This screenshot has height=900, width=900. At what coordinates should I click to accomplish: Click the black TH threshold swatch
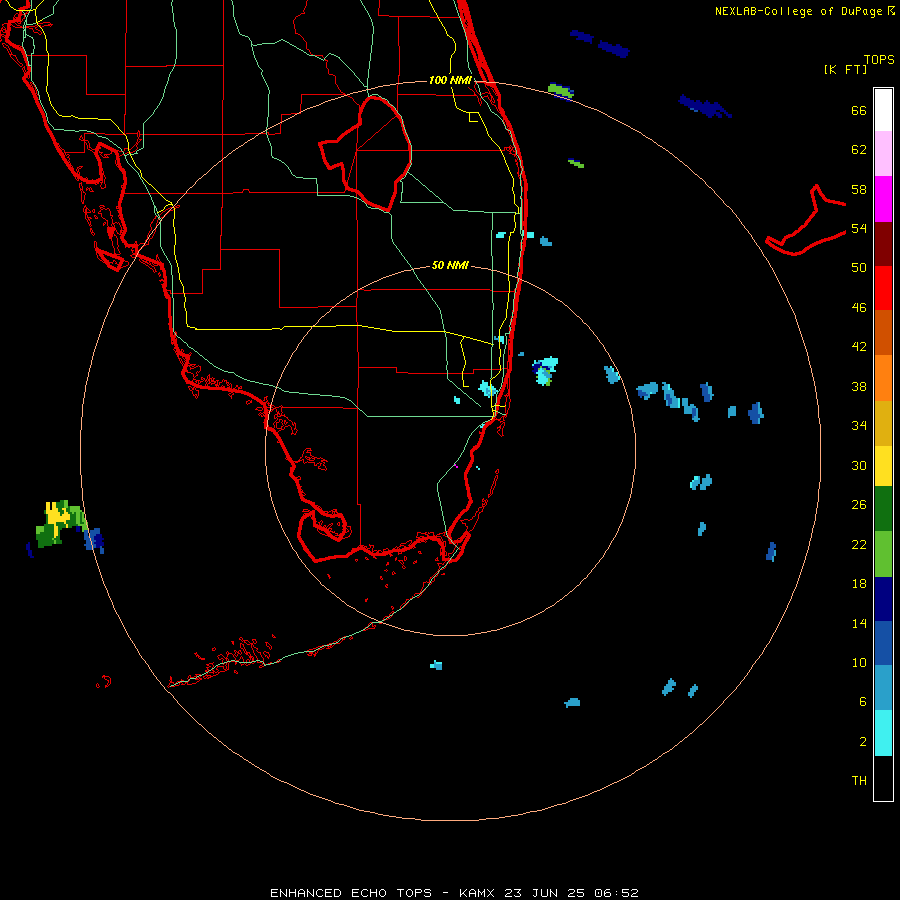click(x=883, y=778)
